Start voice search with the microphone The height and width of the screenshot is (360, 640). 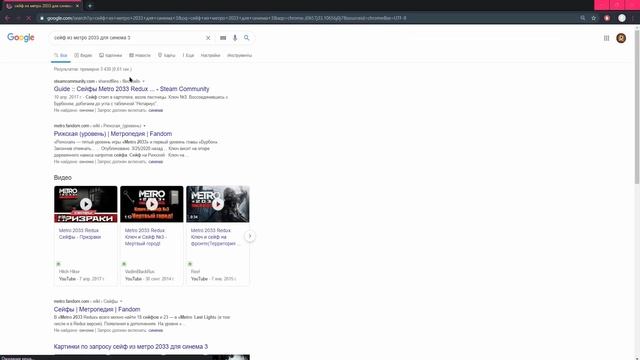[235, 38]
